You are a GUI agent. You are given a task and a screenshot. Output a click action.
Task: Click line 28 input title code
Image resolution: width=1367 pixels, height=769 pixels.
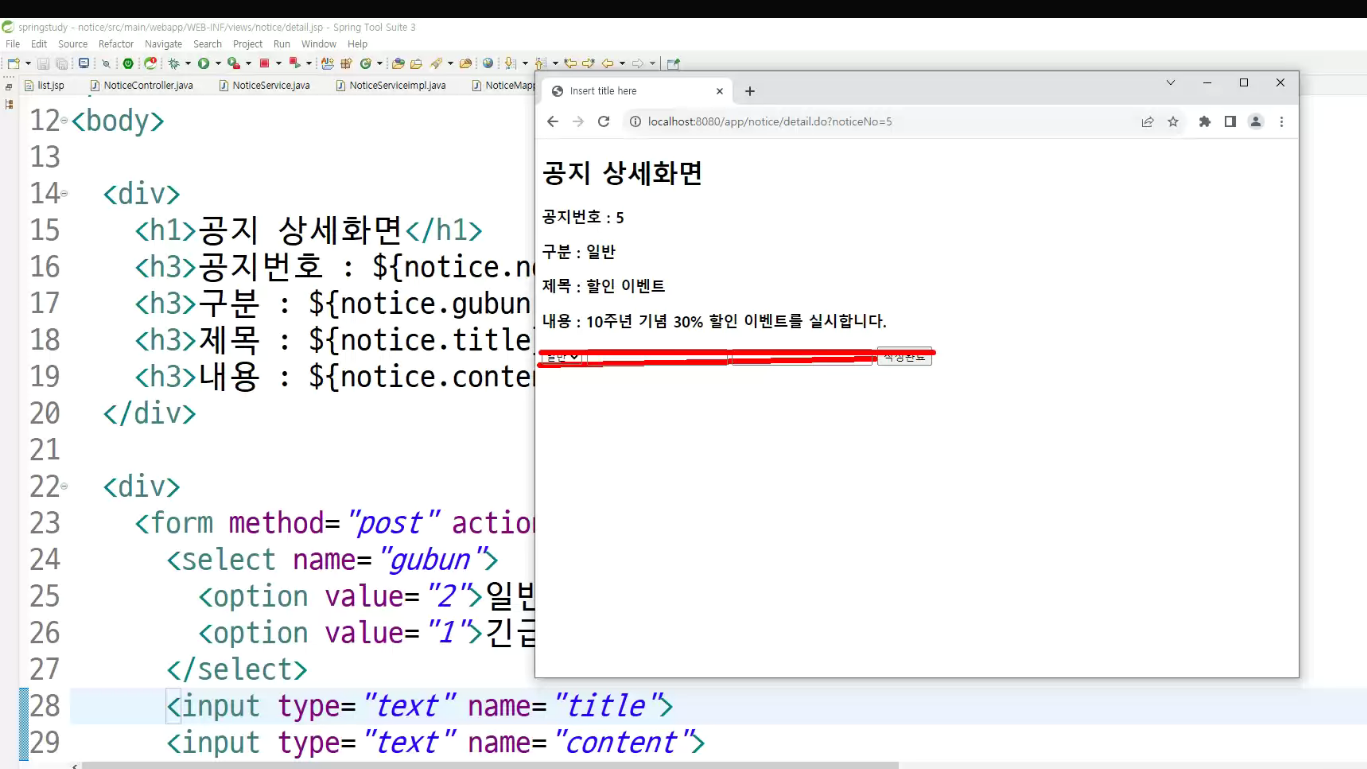click(x=420, y=706)
